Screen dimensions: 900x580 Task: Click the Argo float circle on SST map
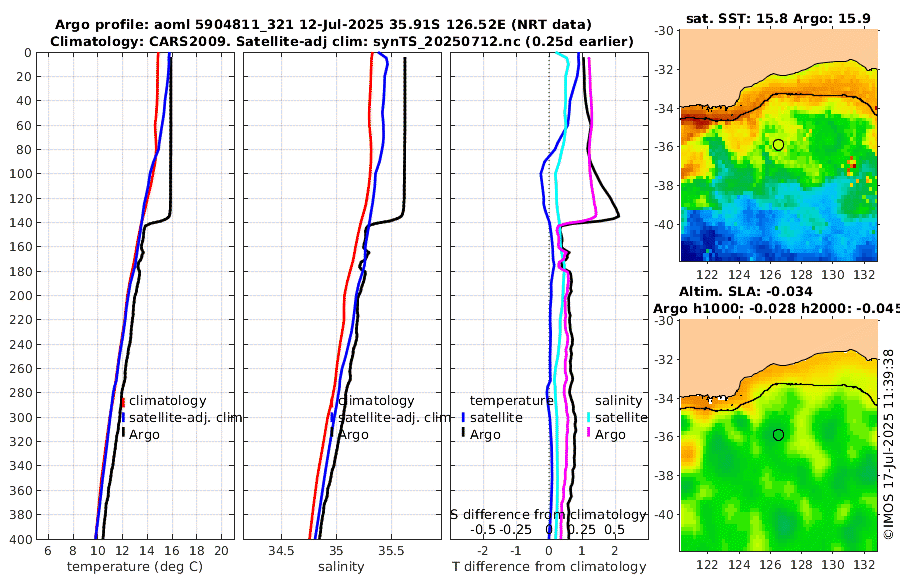click(778, 145)
